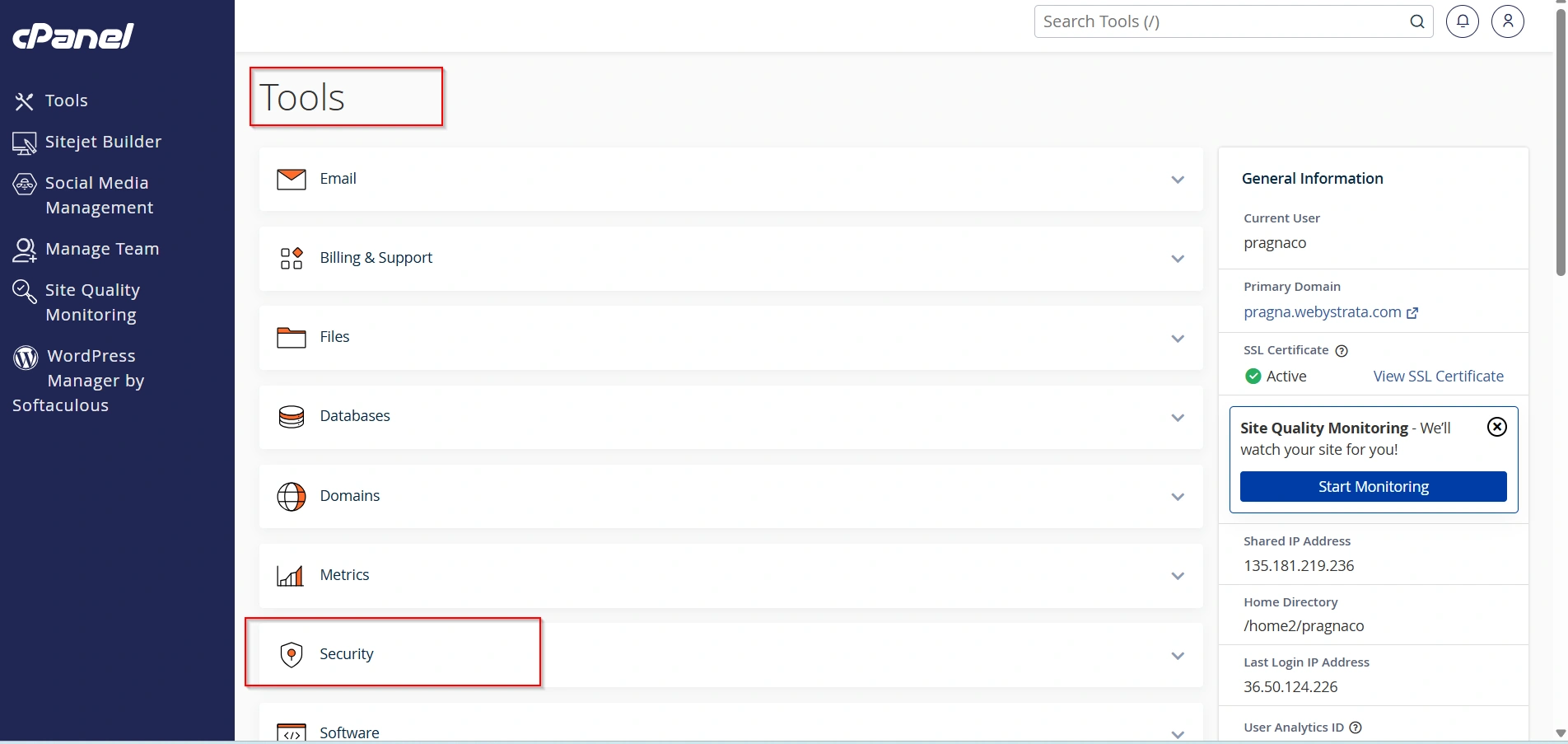
Task: Click the Domains globe icon
Action: 292,497
